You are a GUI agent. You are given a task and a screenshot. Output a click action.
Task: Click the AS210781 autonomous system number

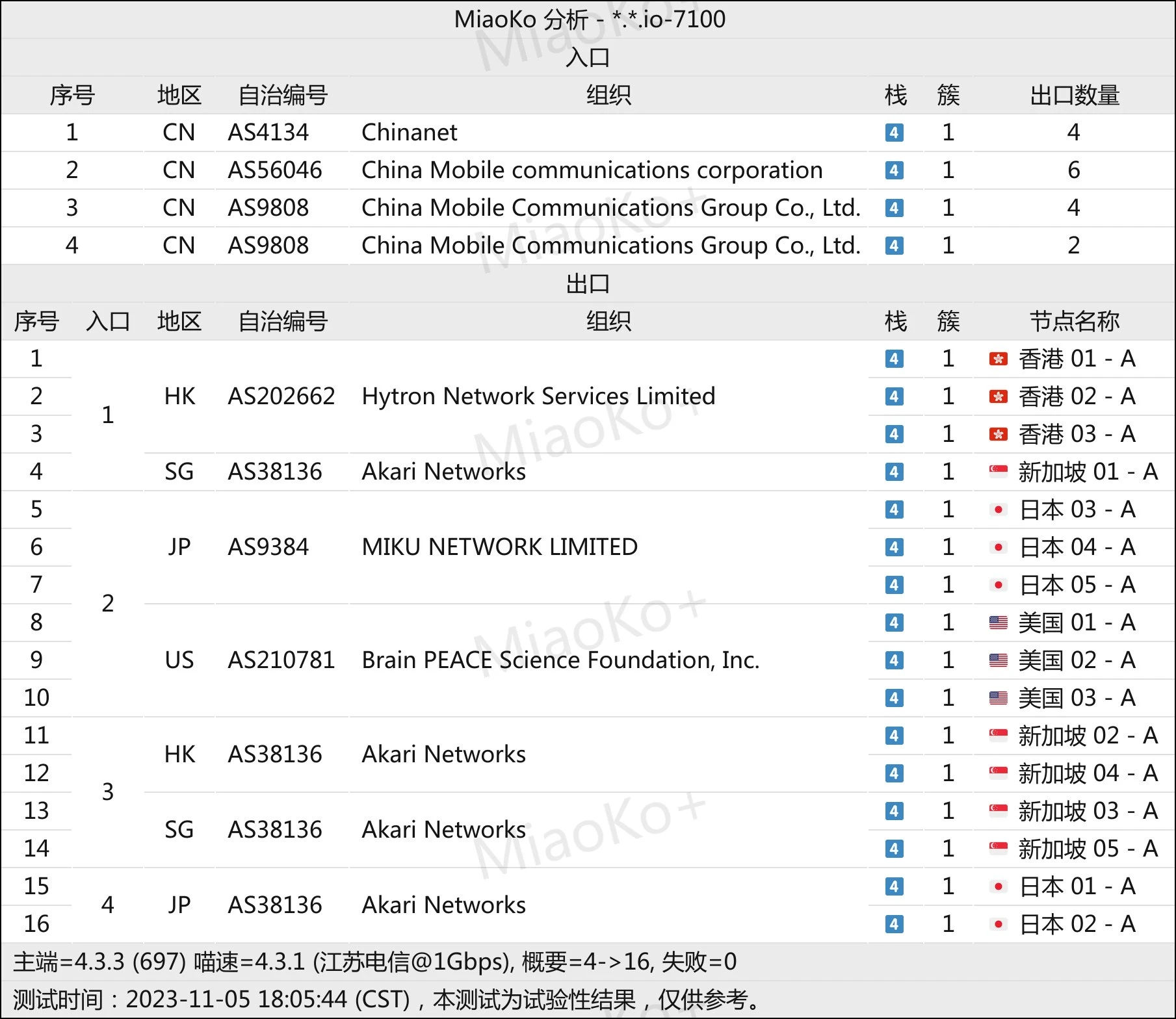tap(281, 660)
